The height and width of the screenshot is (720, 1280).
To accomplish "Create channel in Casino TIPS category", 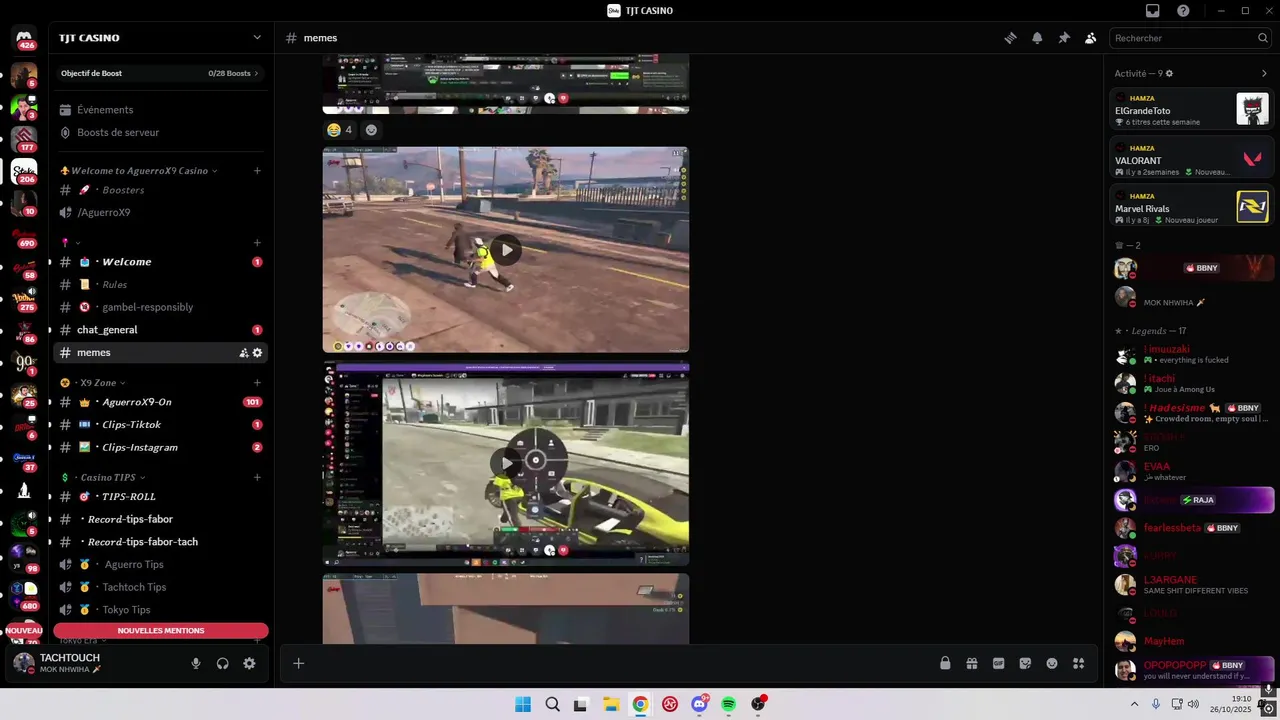I will pyautogui.click(x=257, y=478).
